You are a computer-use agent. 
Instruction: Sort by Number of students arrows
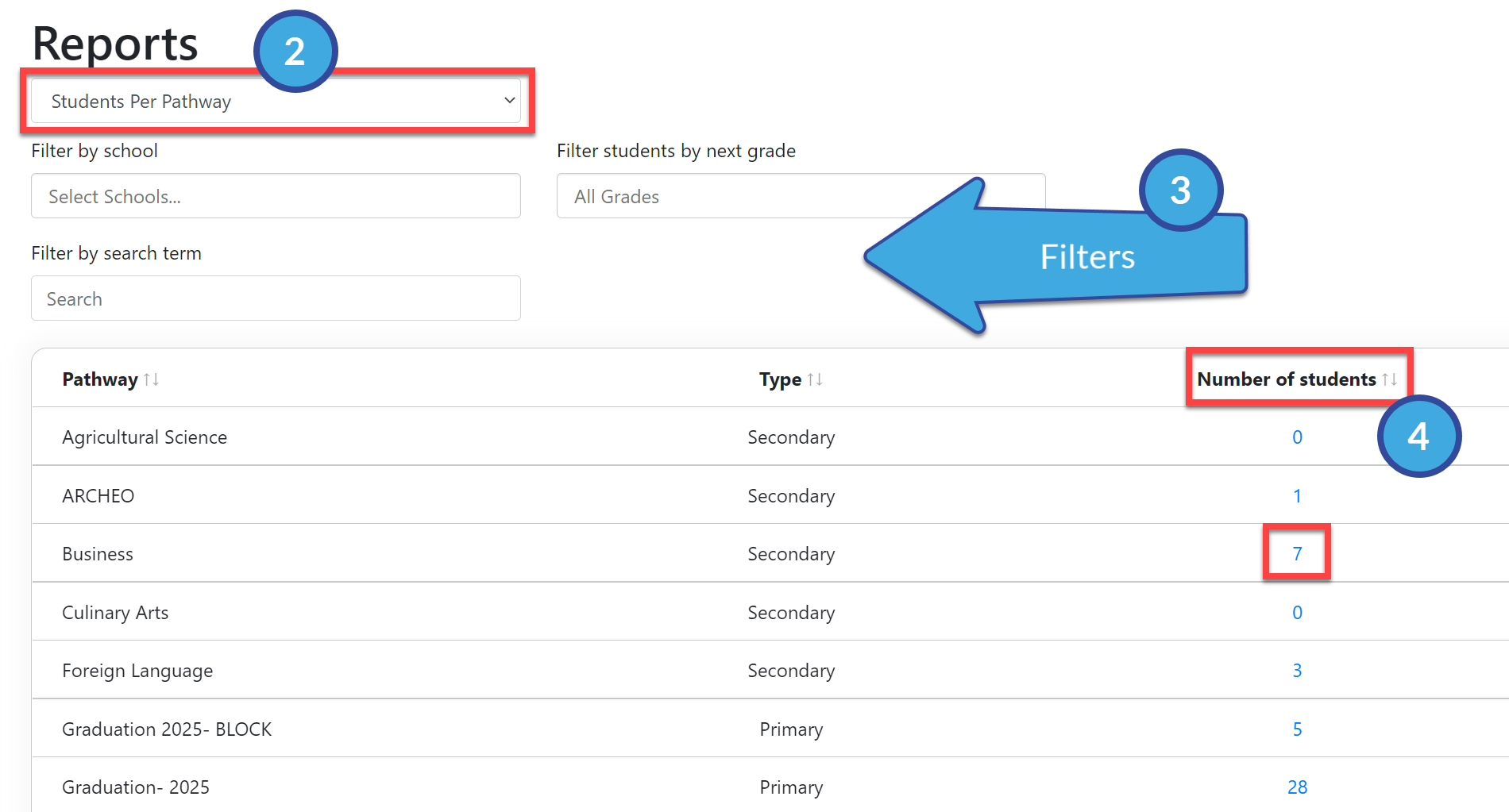(x=1389, y=379)
